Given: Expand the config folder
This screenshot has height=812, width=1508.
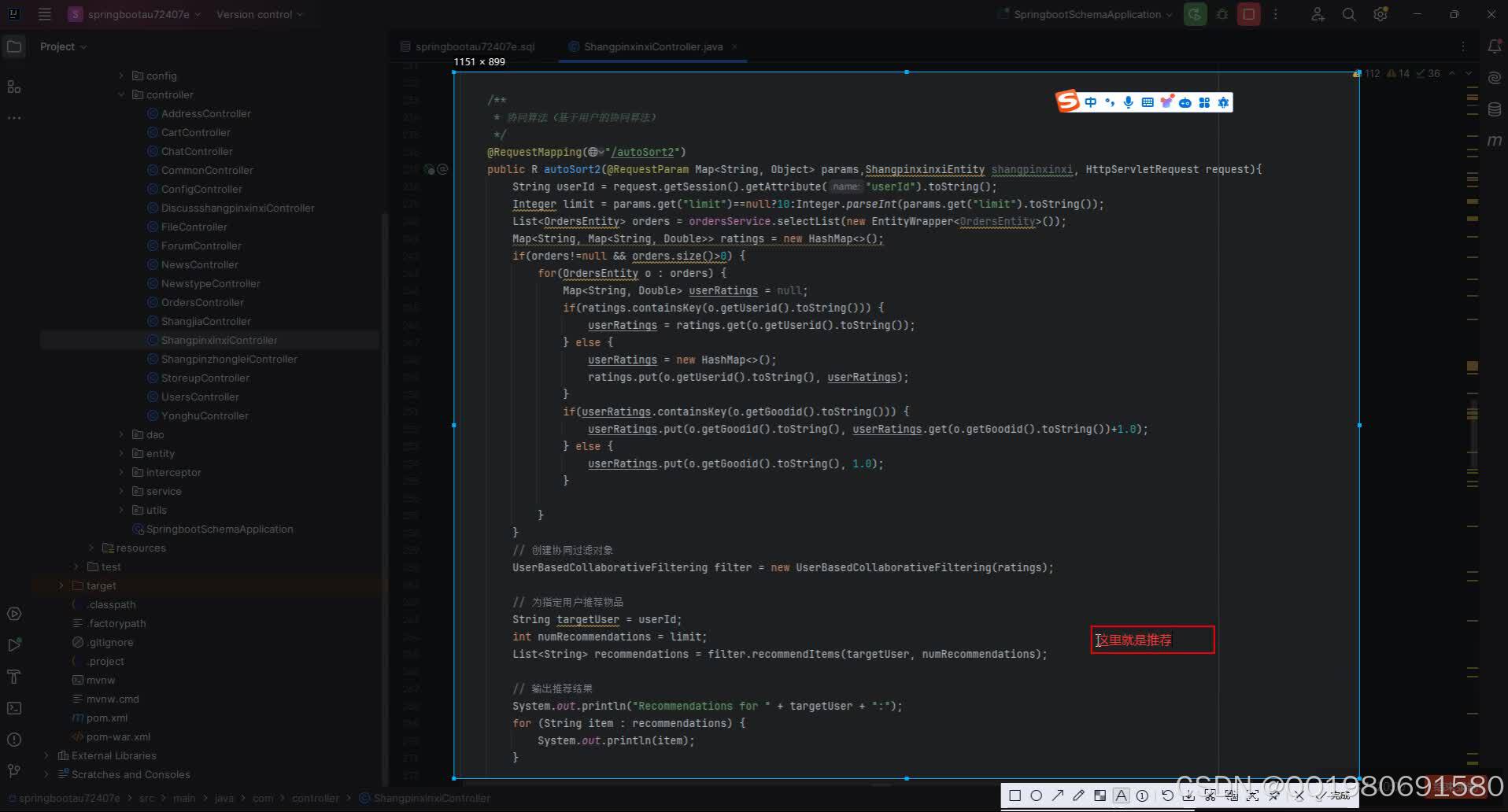Looking at the screenshot, I should click(x=121, y=76).
